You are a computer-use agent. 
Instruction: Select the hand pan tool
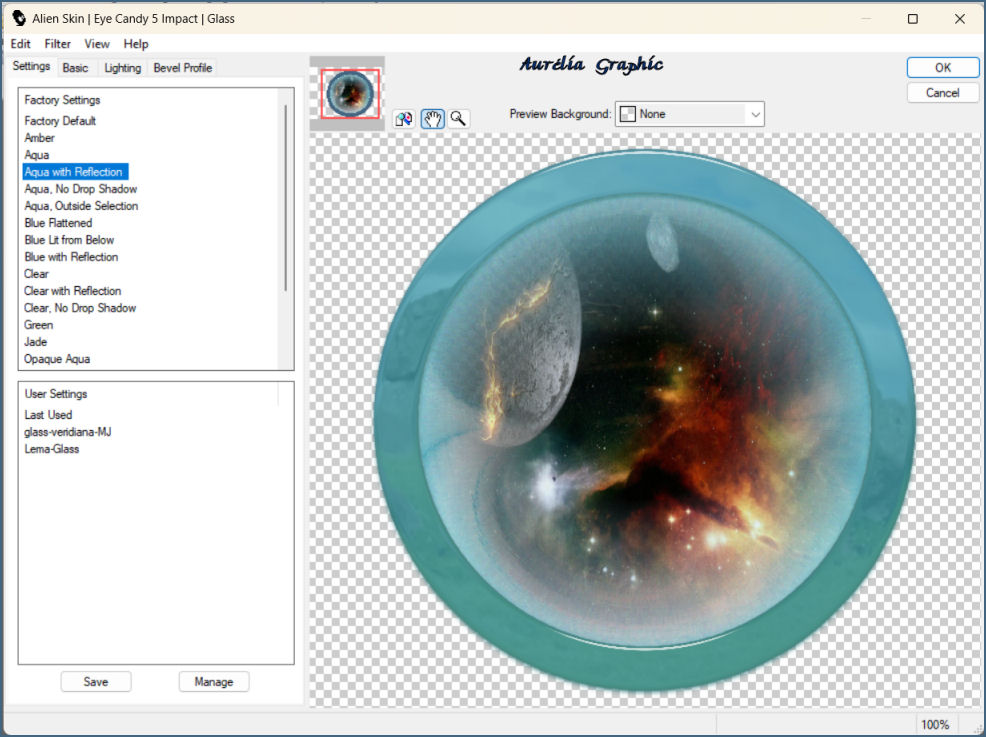pos(432,118)
